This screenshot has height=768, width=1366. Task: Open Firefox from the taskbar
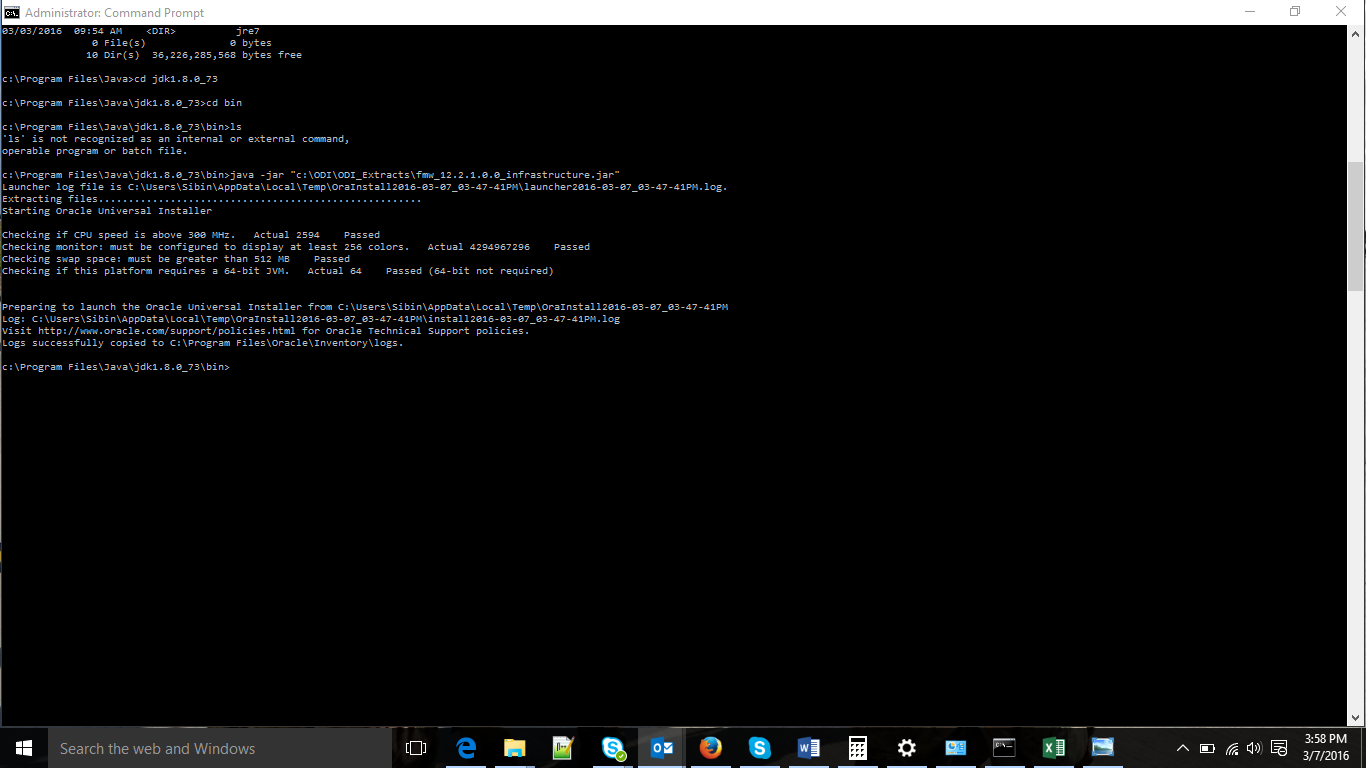pyautogui.click(x=710, y=747)
